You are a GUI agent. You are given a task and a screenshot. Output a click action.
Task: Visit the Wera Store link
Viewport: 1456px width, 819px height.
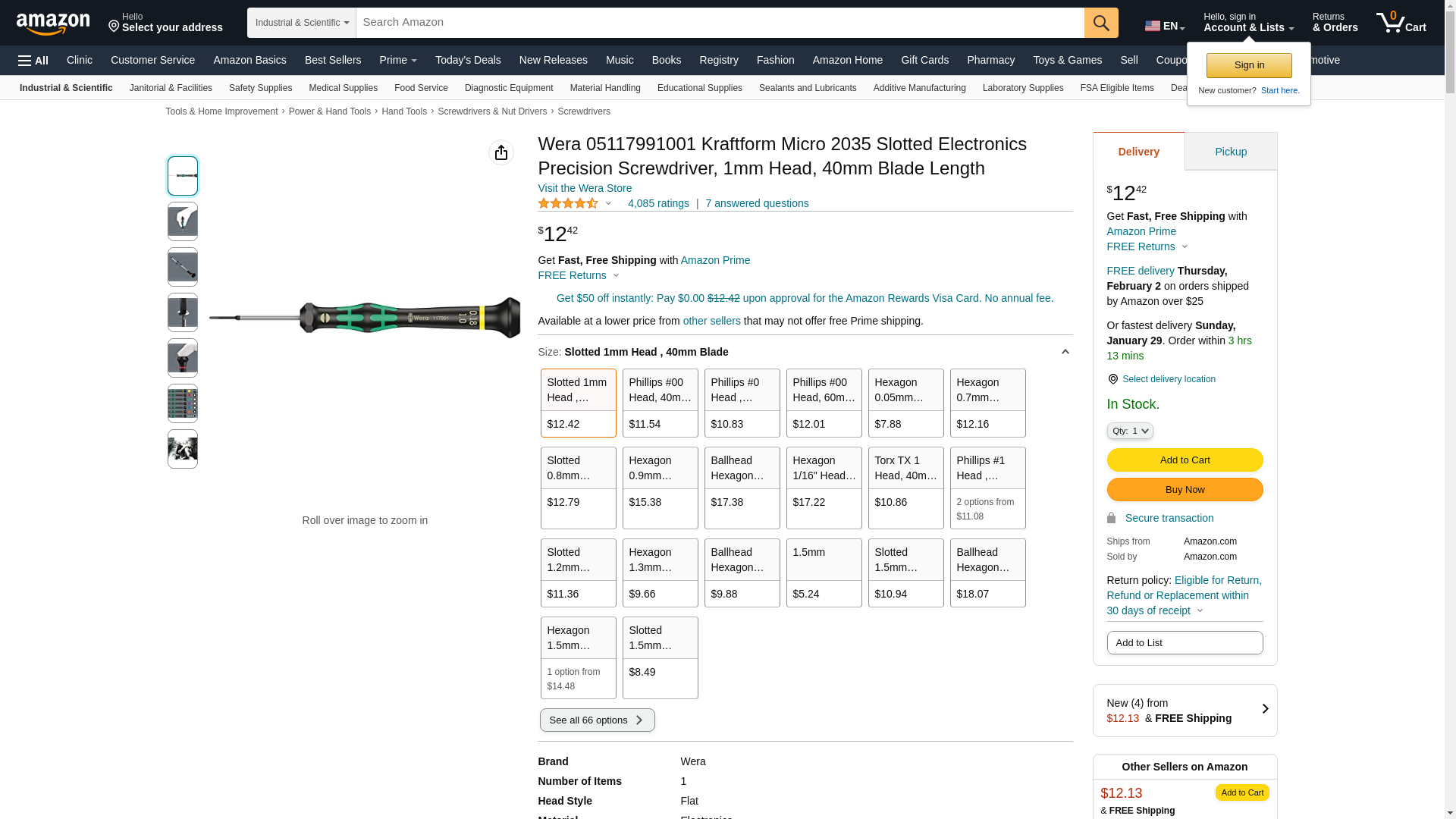tap(584, 188)
